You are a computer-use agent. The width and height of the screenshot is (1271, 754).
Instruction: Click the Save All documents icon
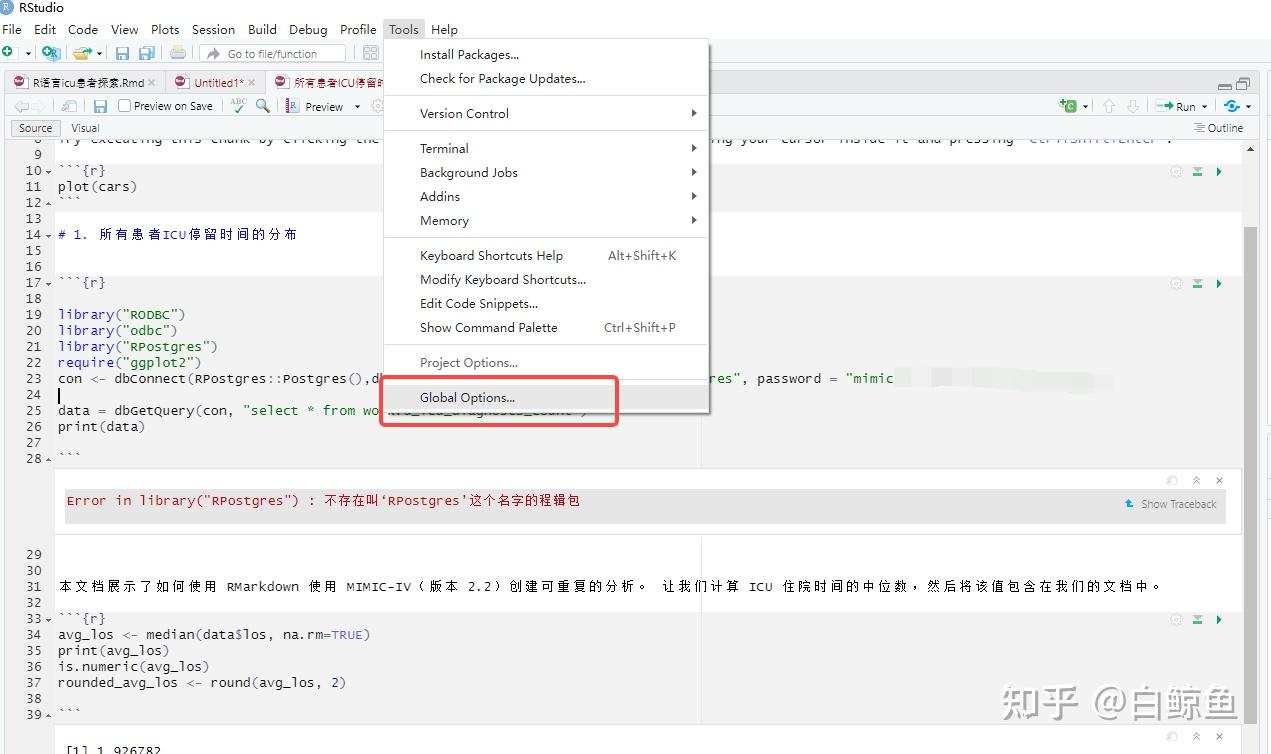pyautogui.click(x=146, y=53)
